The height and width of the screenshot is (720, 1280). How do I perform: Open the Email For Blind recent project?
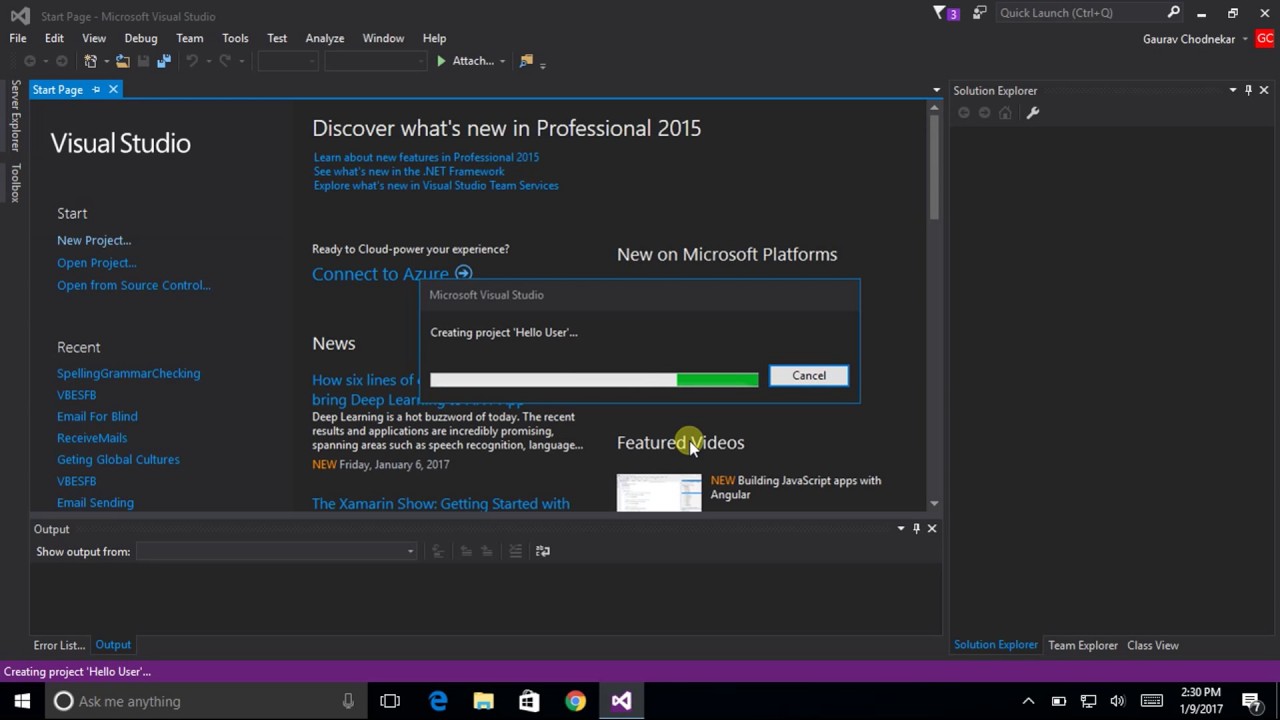(97, 416)
